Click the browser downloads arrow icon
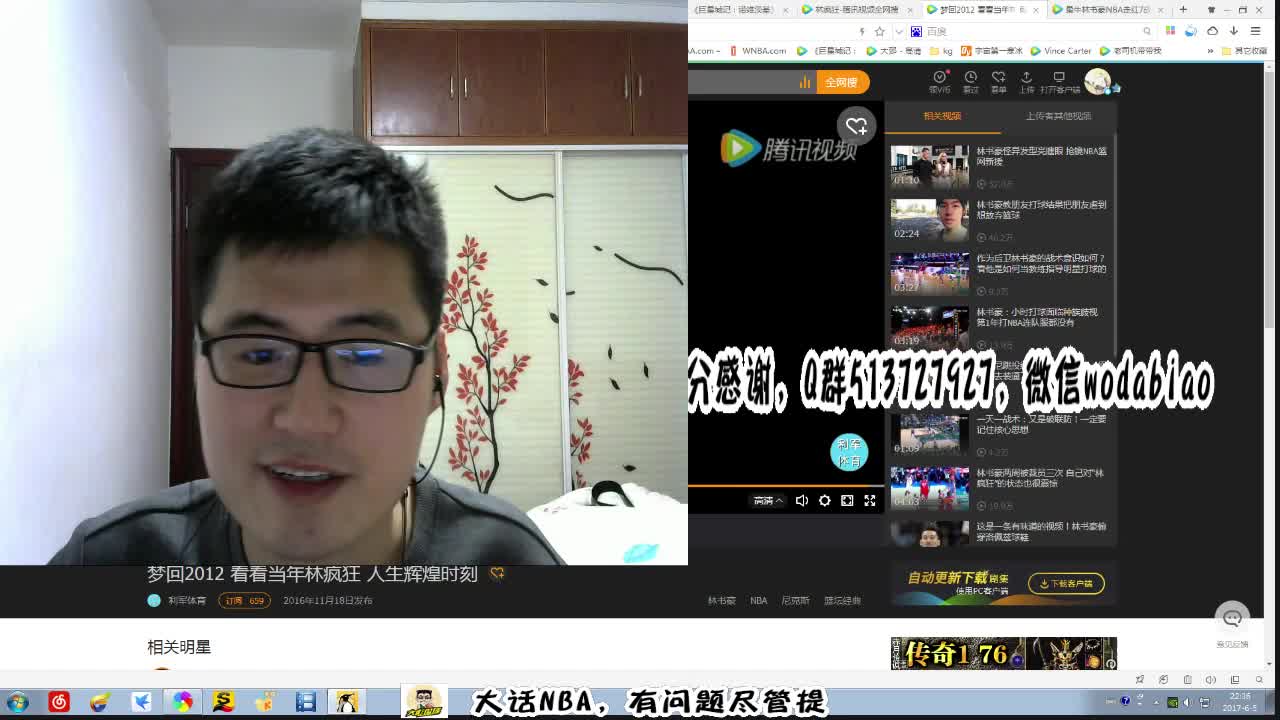1280x720 pixels. (1234, 31)
